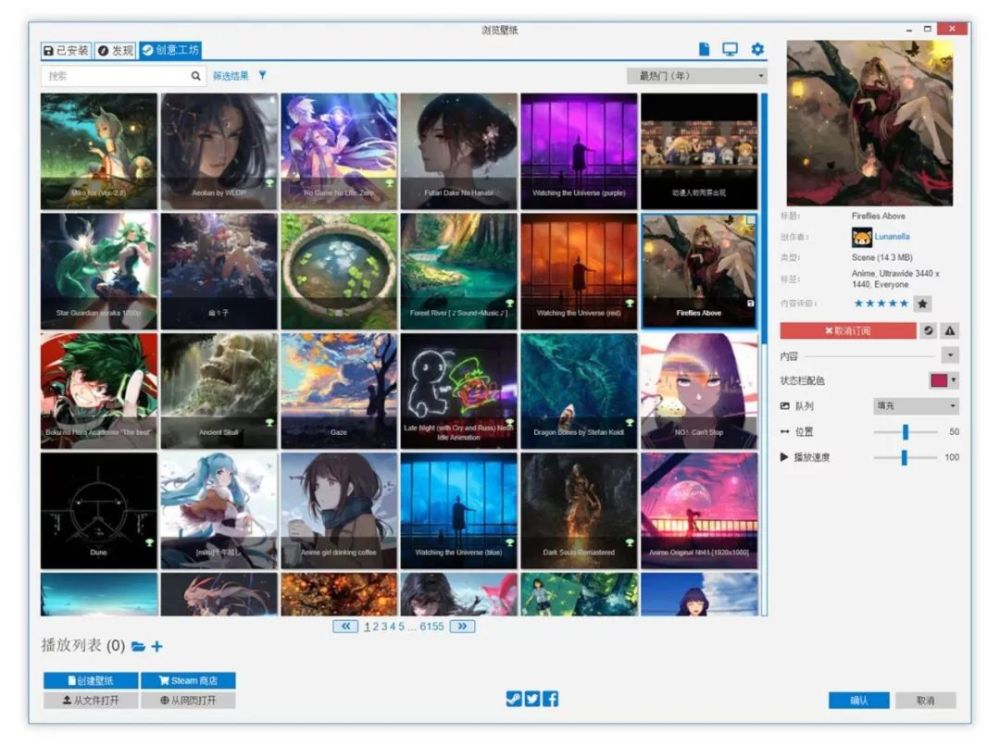Click the 播放速度 slider handle

click(x=904, y=457)
